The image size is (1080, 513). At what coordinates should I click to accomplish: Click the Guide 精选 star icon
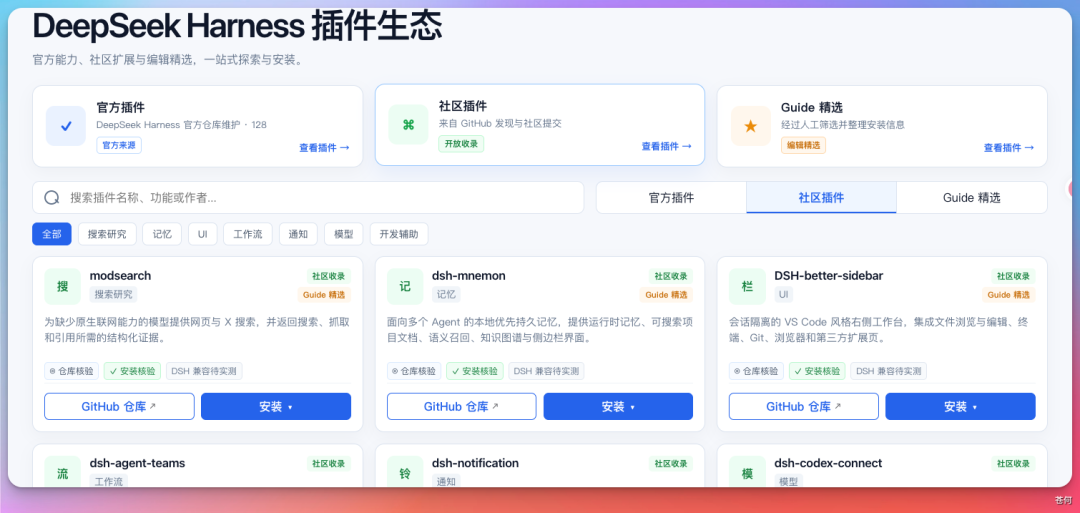[751, 126]
